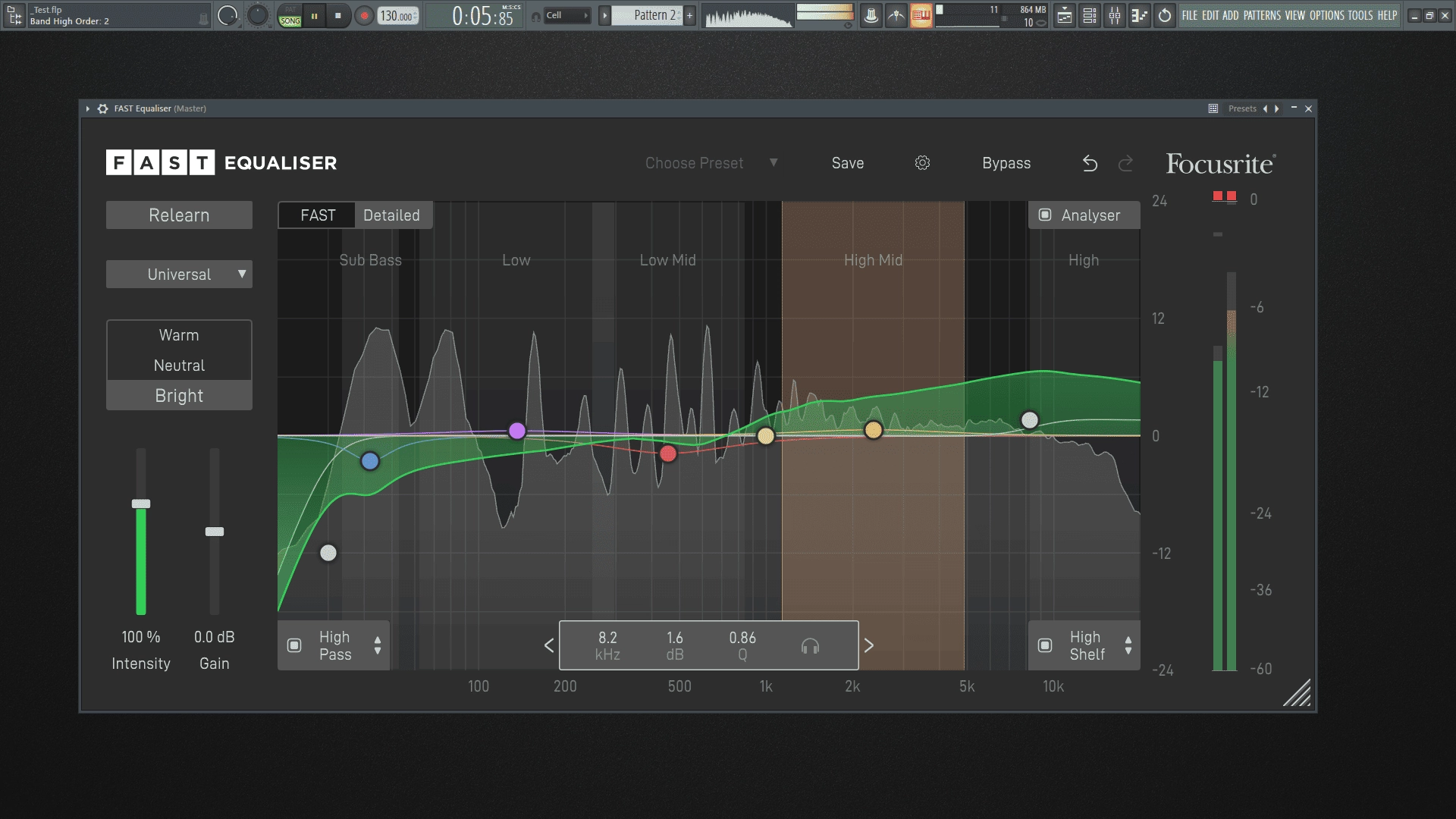
Task: Open the Piano roll icon
Action: click(1139, 15)
